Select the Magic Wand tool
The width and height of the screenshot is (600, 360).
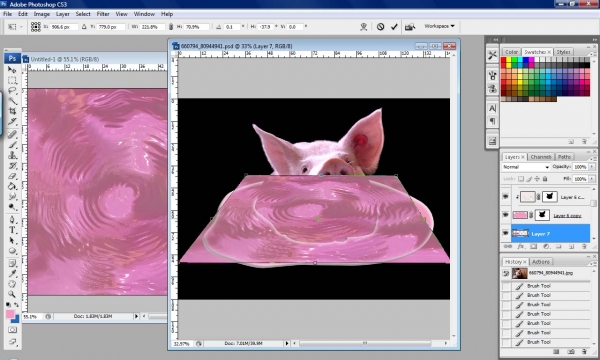coord(12,101)
